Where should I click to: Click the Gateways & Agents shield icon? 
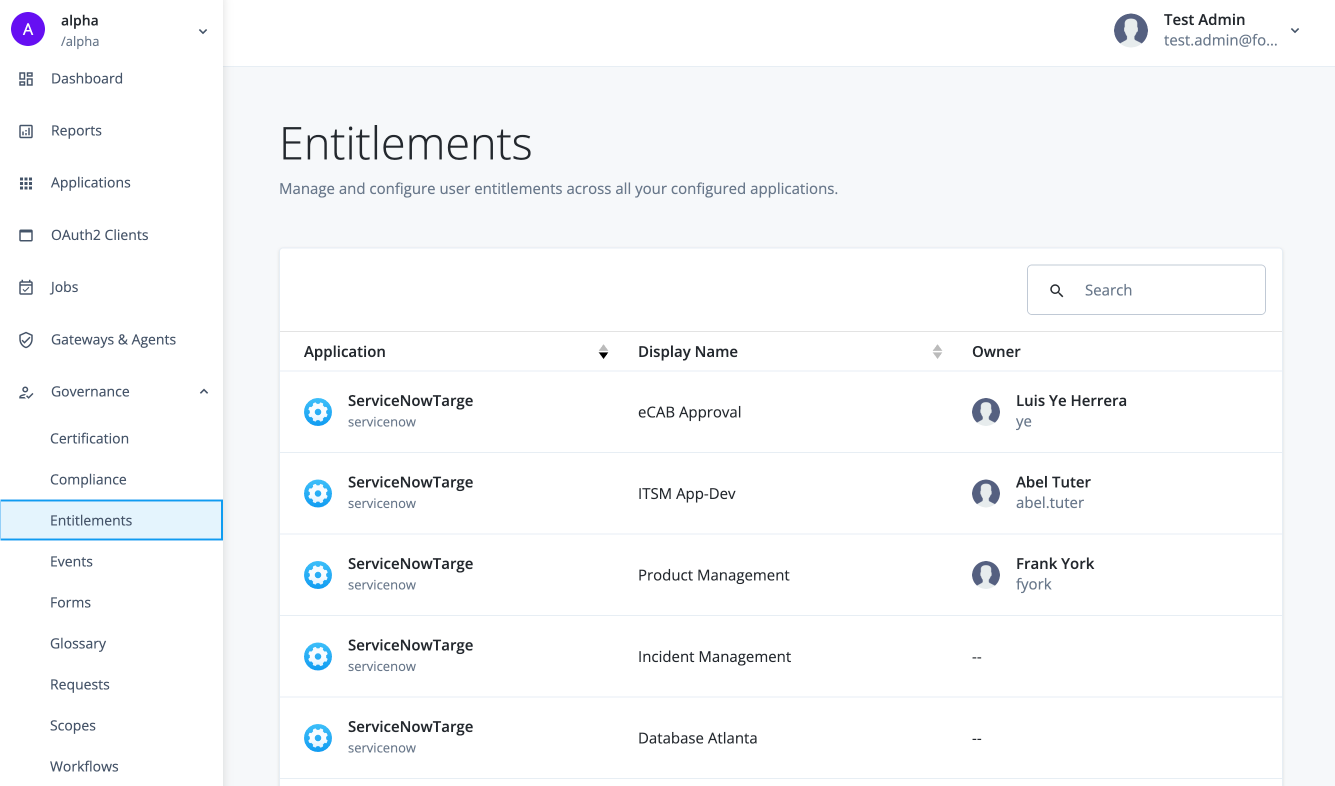point(26,339)
